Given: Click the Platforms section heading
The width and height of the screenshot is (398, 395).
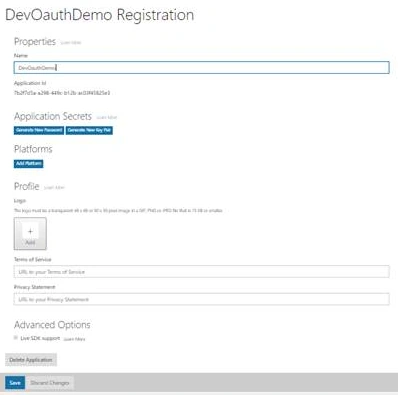Looking at the screenshot, I should pyautogui.click(x=33, y=149).
